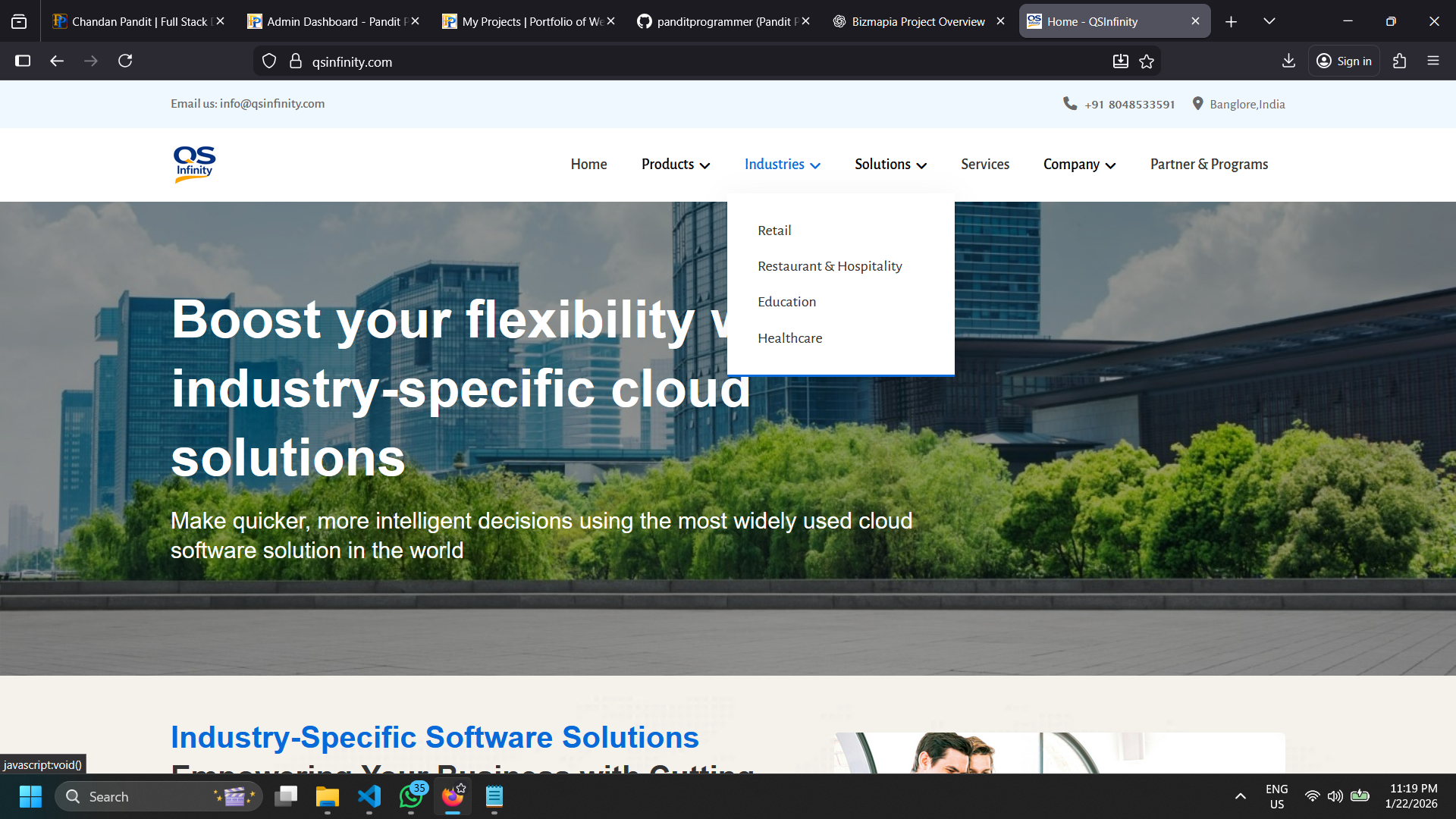
Task: Open the browser extensions icon
Action: click(1400, 61)
